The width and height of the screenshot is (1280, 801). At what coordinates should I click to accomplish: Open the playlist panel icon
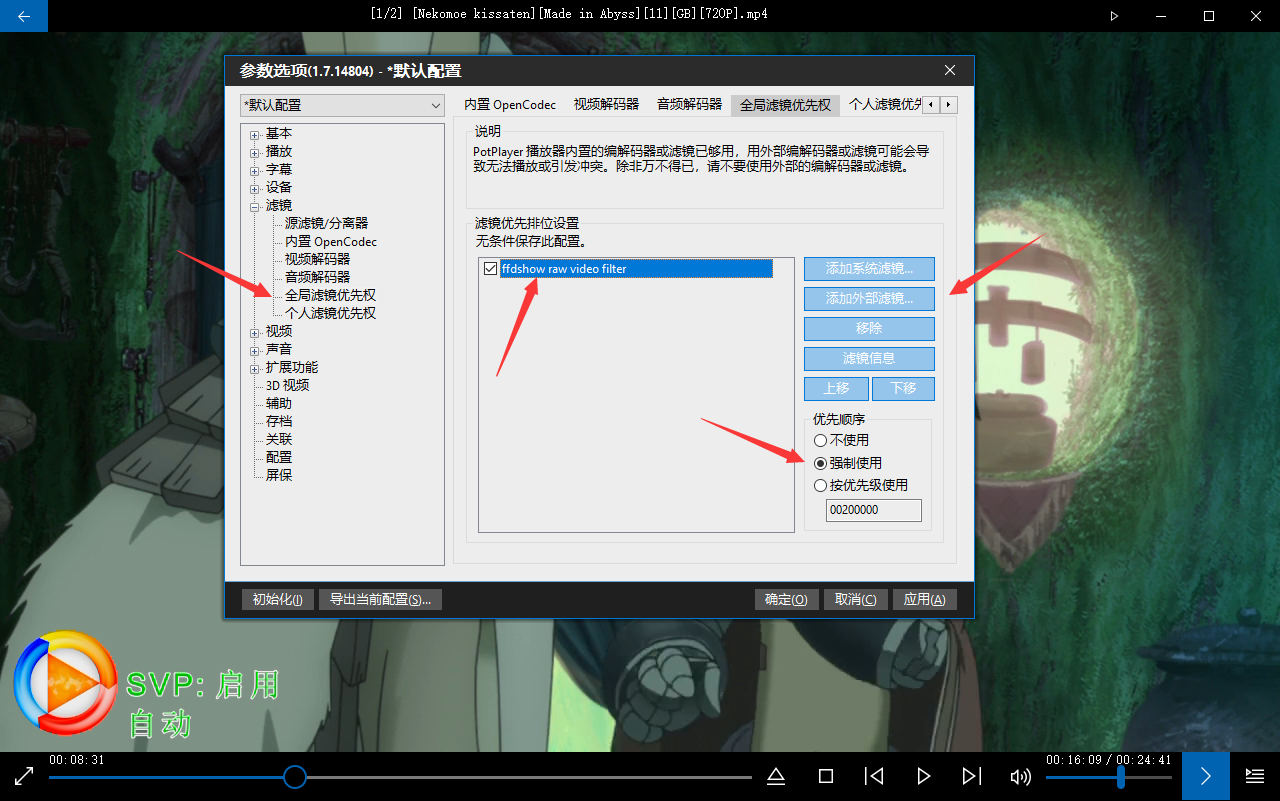click(x=1254, y=776)
